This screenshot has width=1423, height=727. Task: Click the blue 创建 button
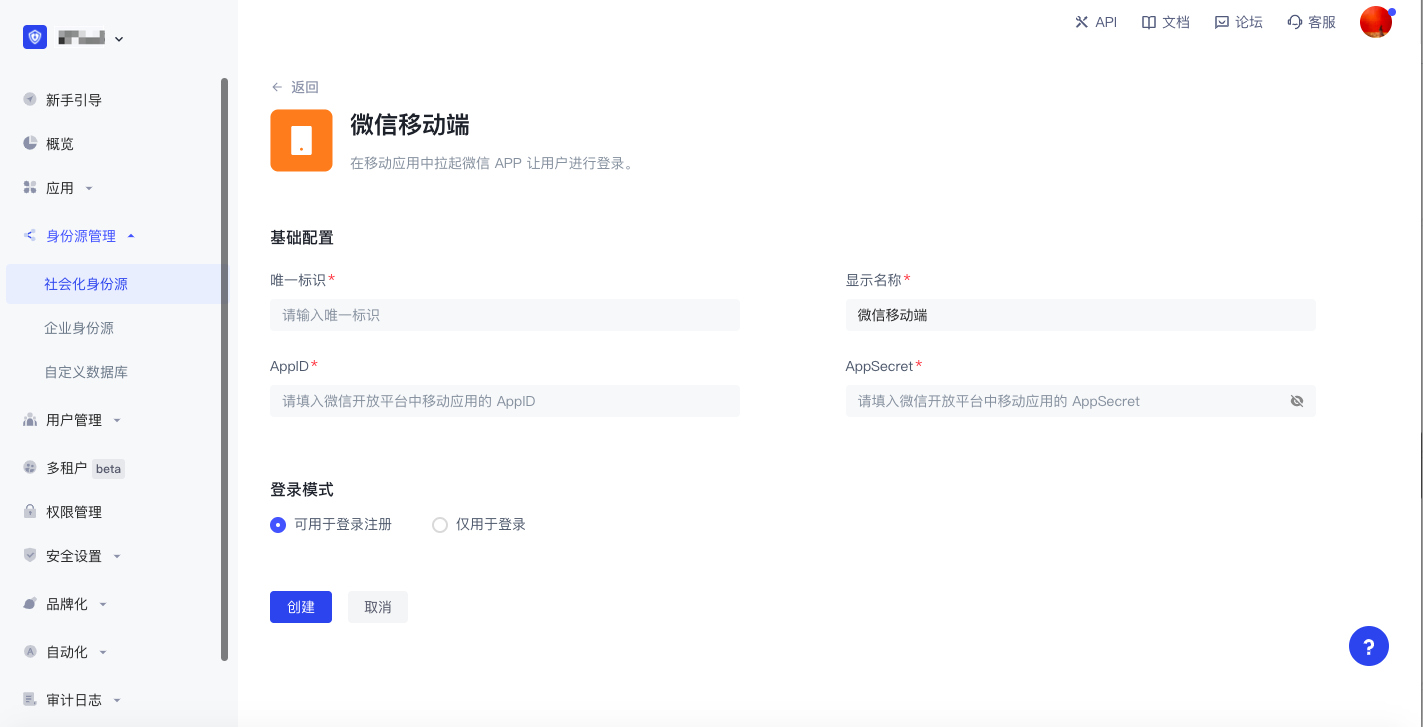(301, 607)
